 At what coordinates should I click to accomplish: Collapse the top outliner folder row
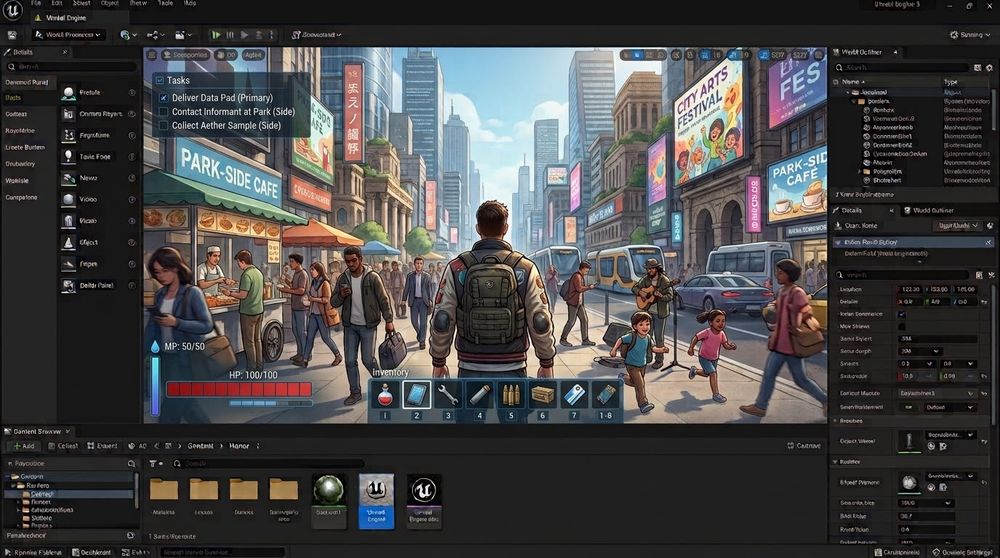[849, 92]
